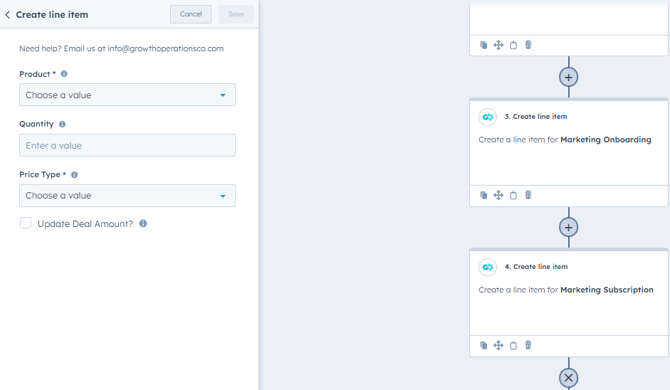Image resolution: width=670 pixels, height=390 pixels.
Task: Clone the step 3 Marketing Onboarding action
Action: (x=483, y=195)
